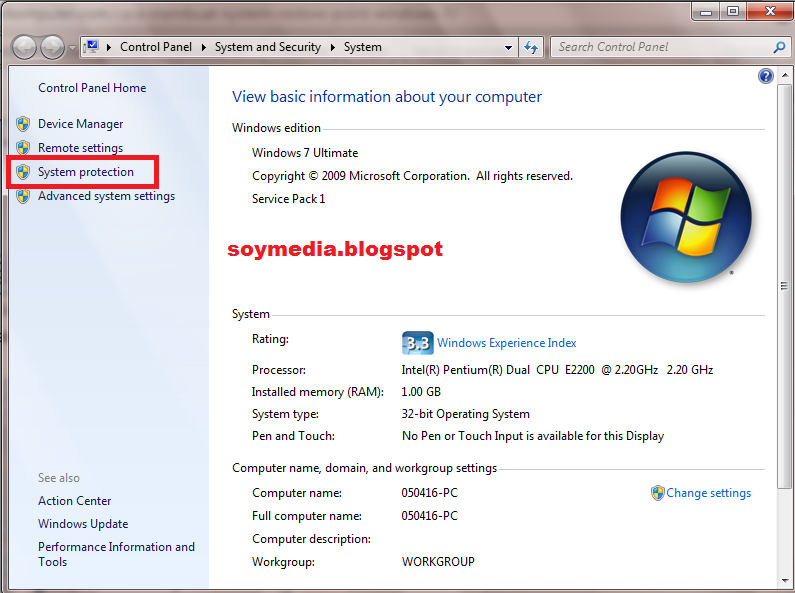Click the Back navigation arrow button

tap(24, 48)
